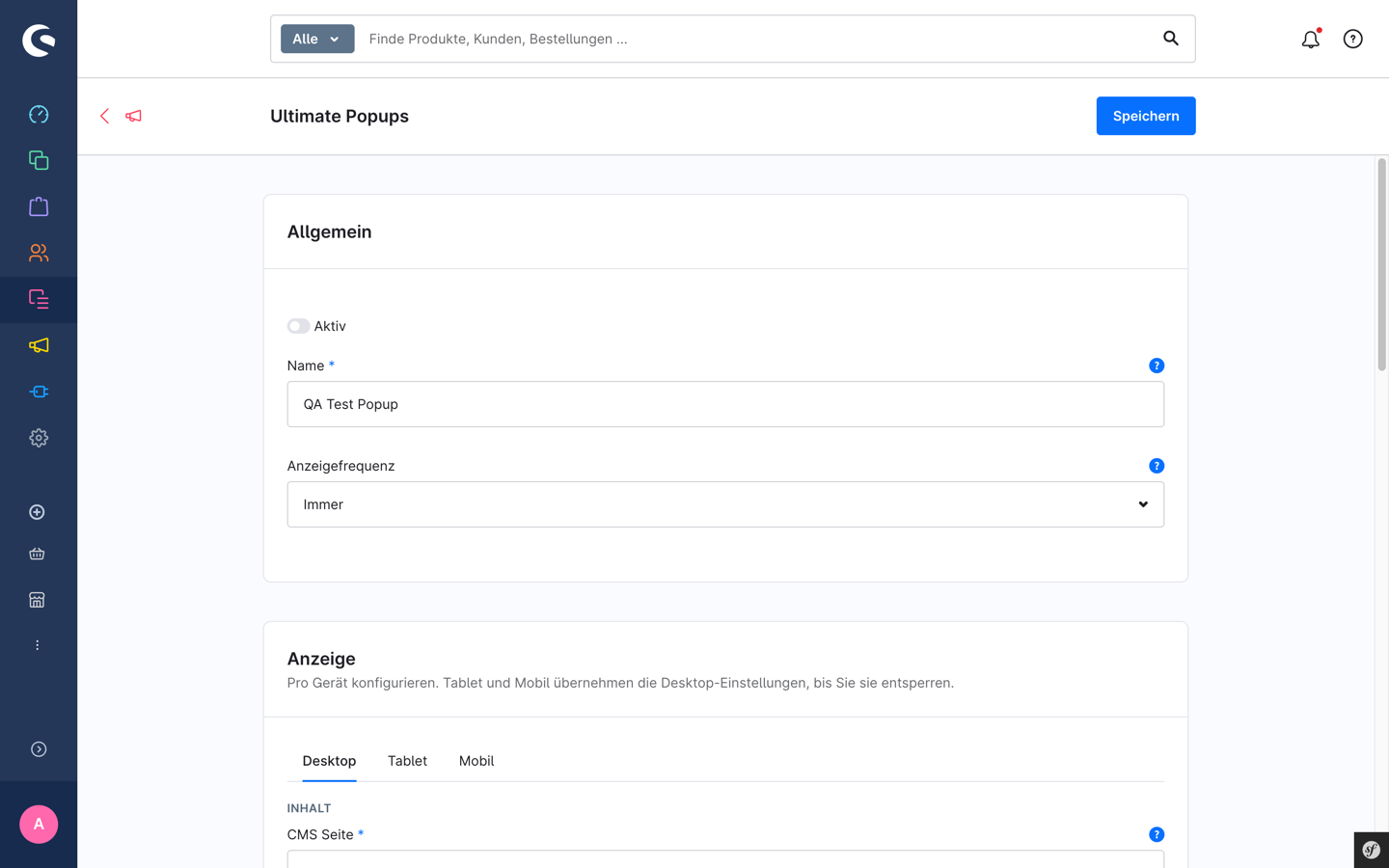Open the Symfony toolbar icon

(1371, 850)
